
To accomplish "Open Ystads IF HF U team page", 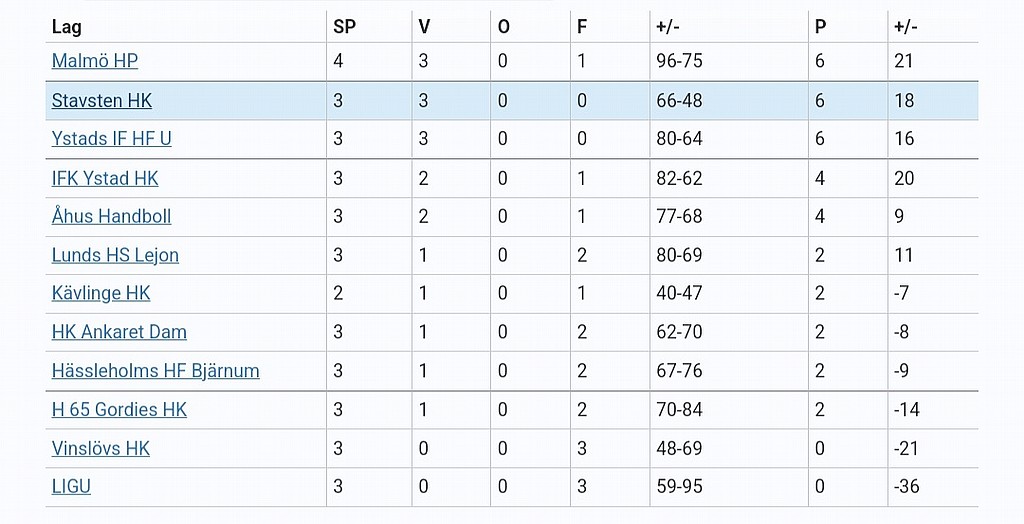I will click(x=112, y=139).
